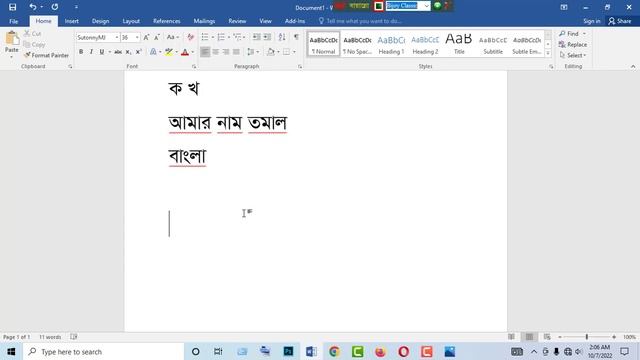This screenshot has width=640, height=360.
Task: Open Photoshop from the taskbar
Action: pos(288,351)
